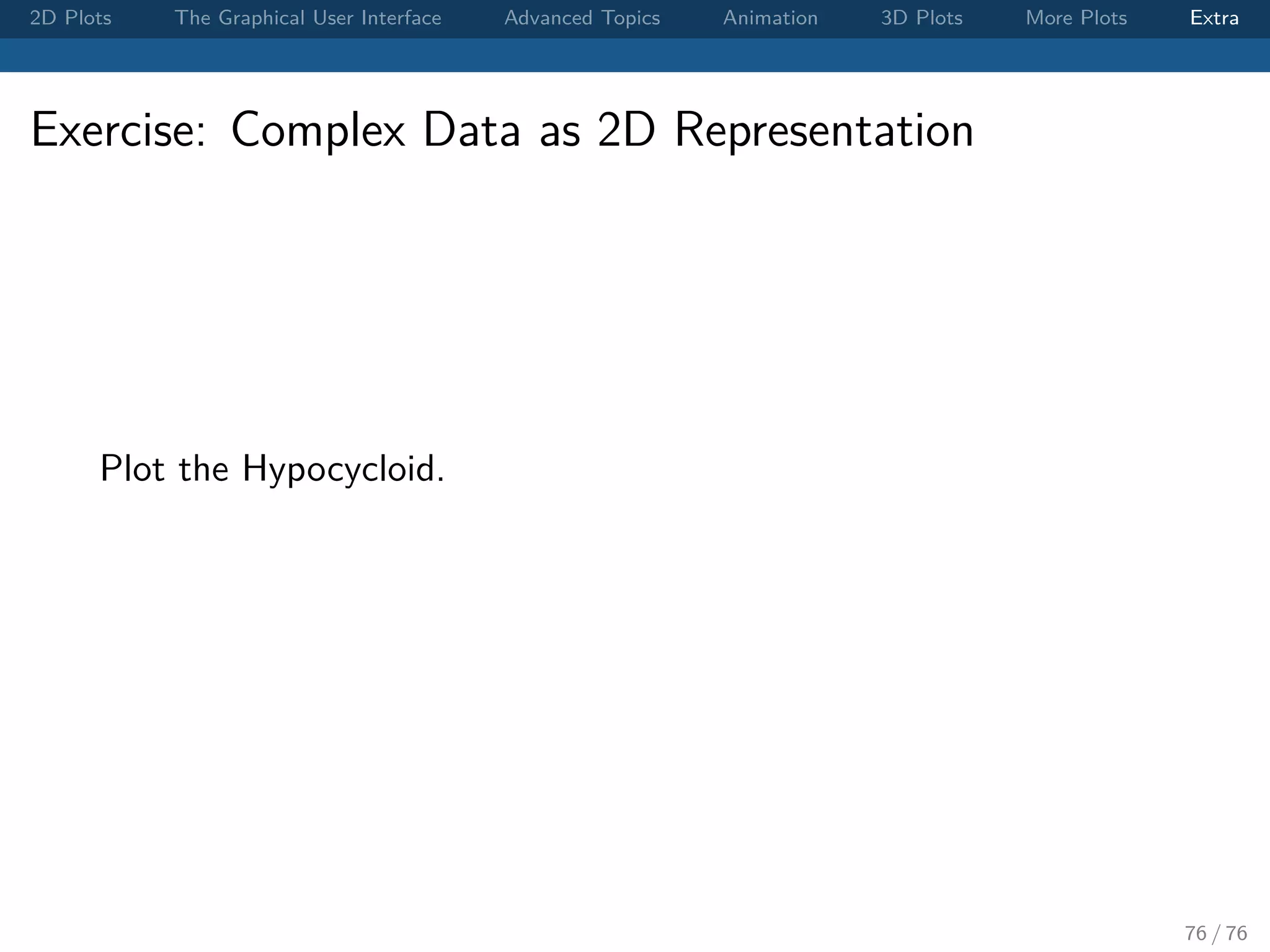Click the text 'Plot the Hypocycloid.'

[272, 469]
